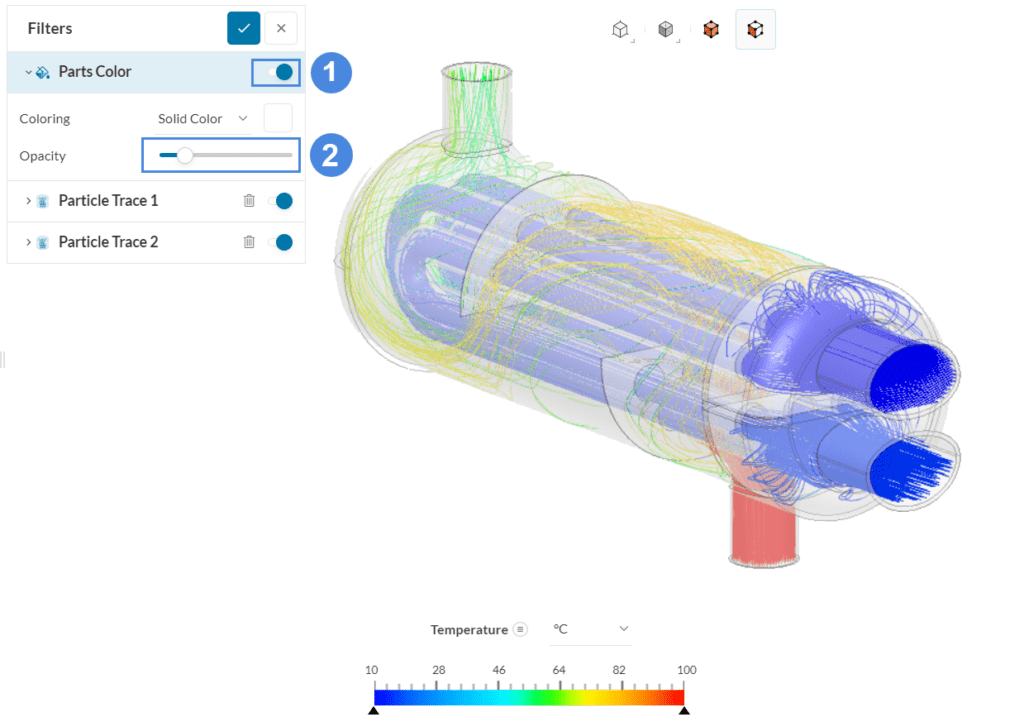1024x717 pixels.
Task: Select the orange shaded cube view icon
Action: 710,29
